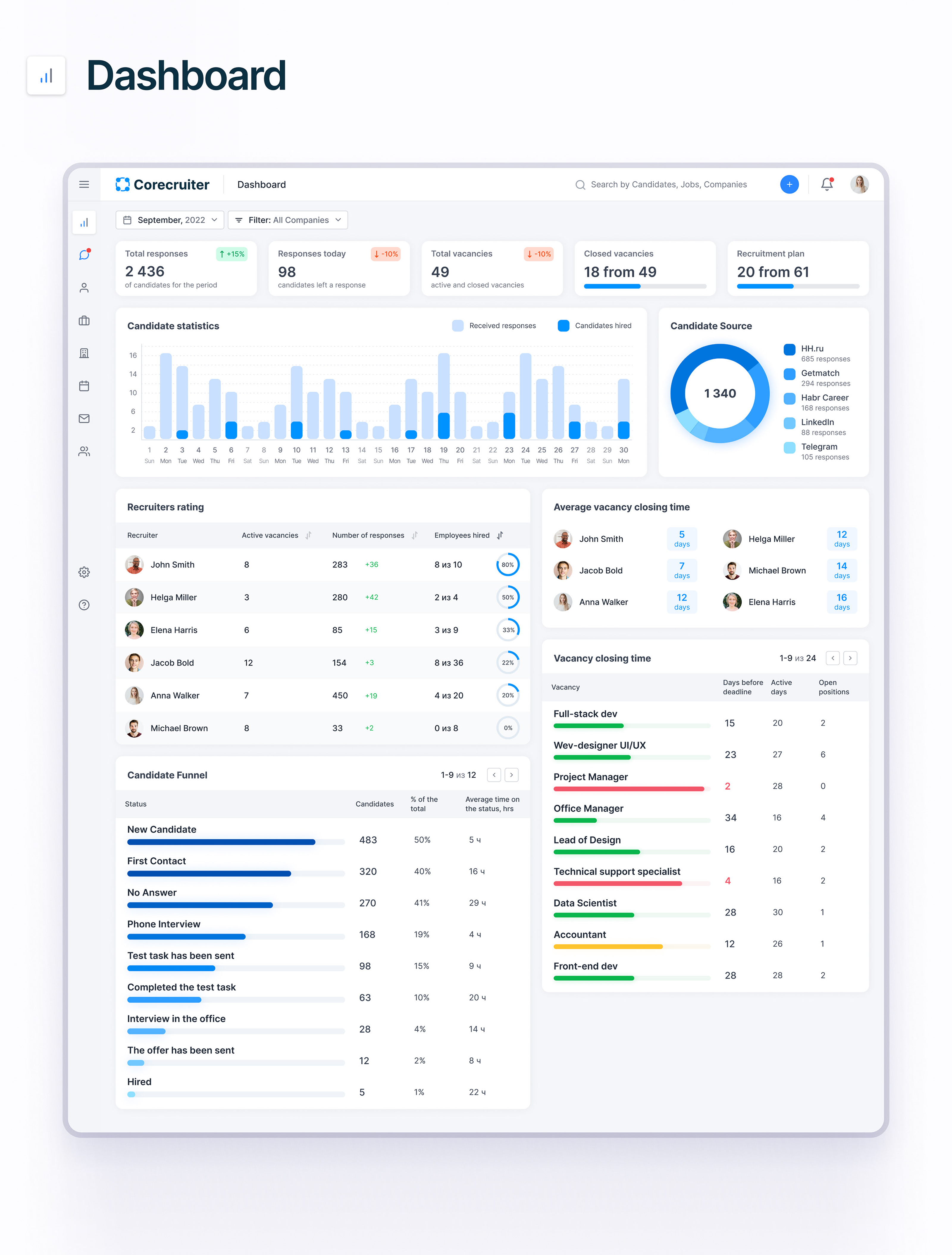Go to next Vacancy closing time page
The width and height of the screenshot is (952, 1255).
click(850, 658)
